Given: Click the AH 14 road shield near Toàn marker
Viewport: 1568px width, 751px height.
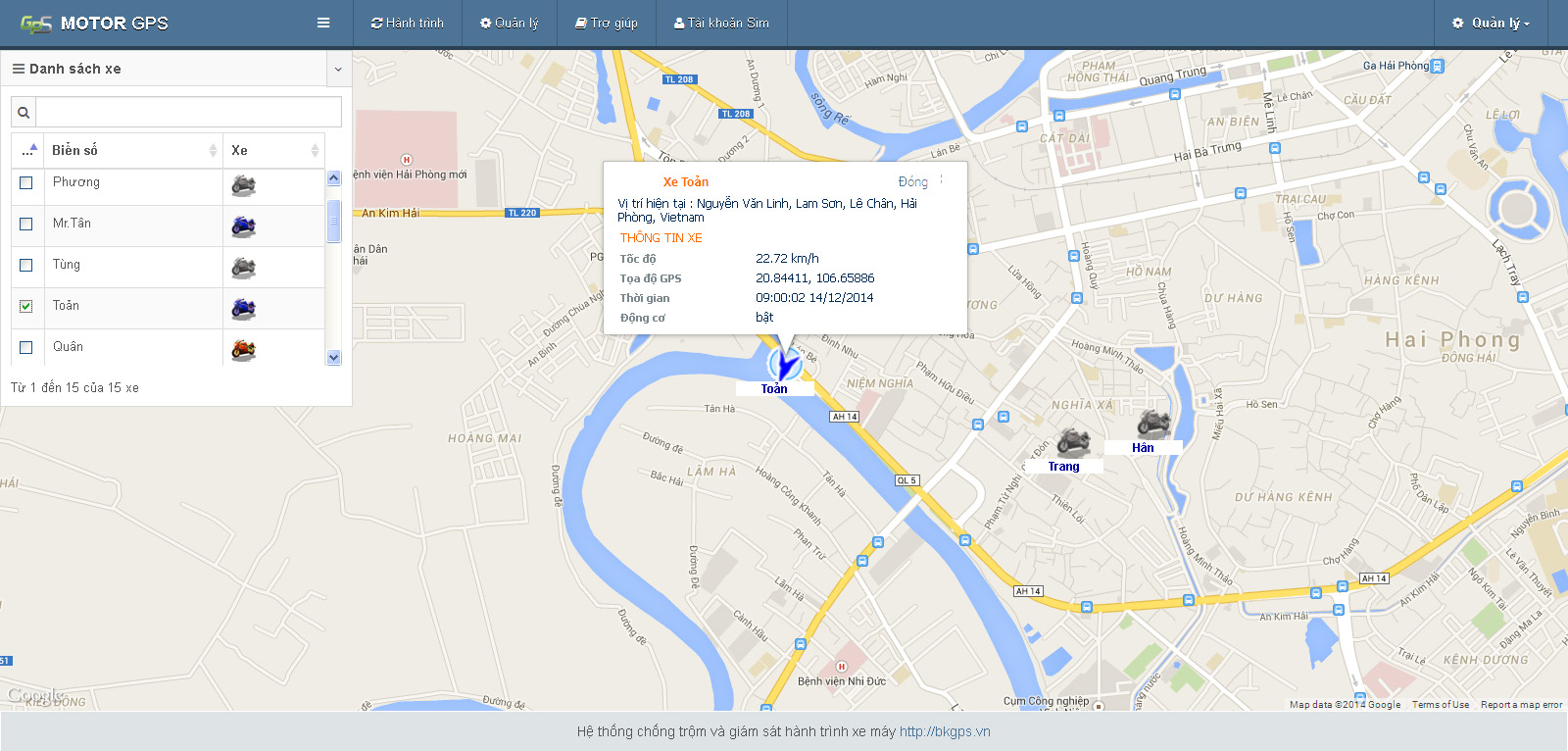Looking at the screenshot, I should point(845,417).
